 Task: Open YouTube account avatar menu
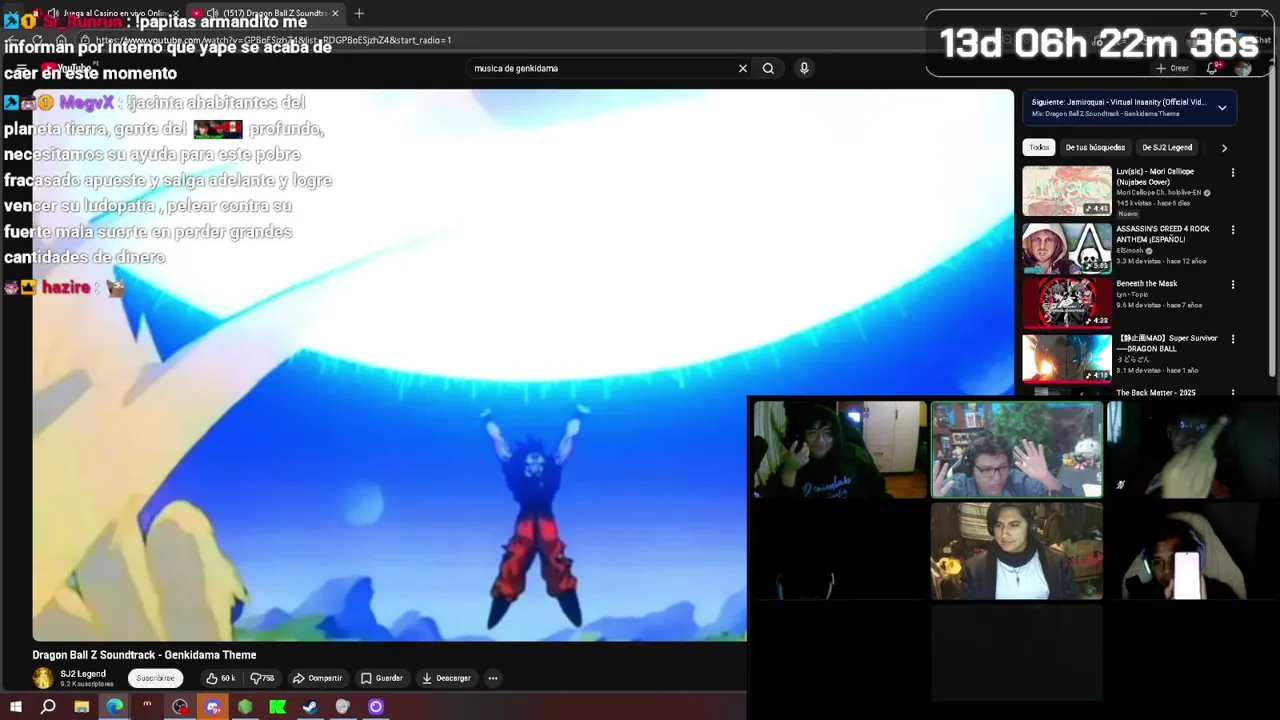tap(1243, 68)
